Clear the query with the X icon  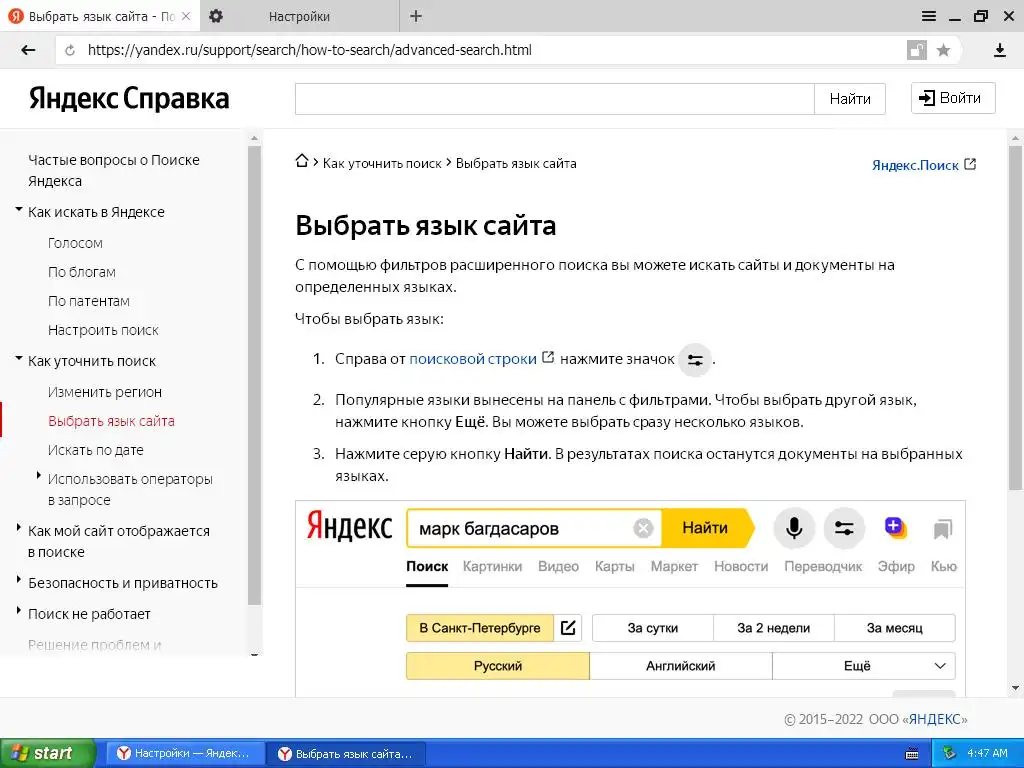pyautogui.click(x=643, y=528)
